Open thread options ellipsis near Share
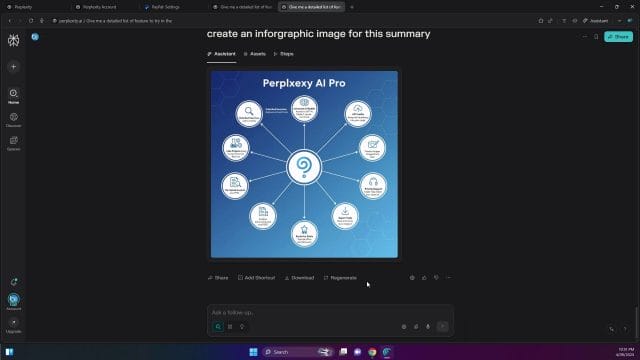 coord(584,37)
